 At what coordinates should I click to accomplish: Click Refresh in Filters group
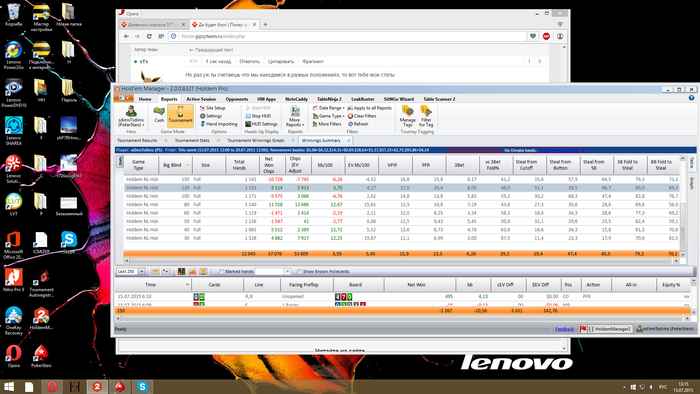click(358, 124)
